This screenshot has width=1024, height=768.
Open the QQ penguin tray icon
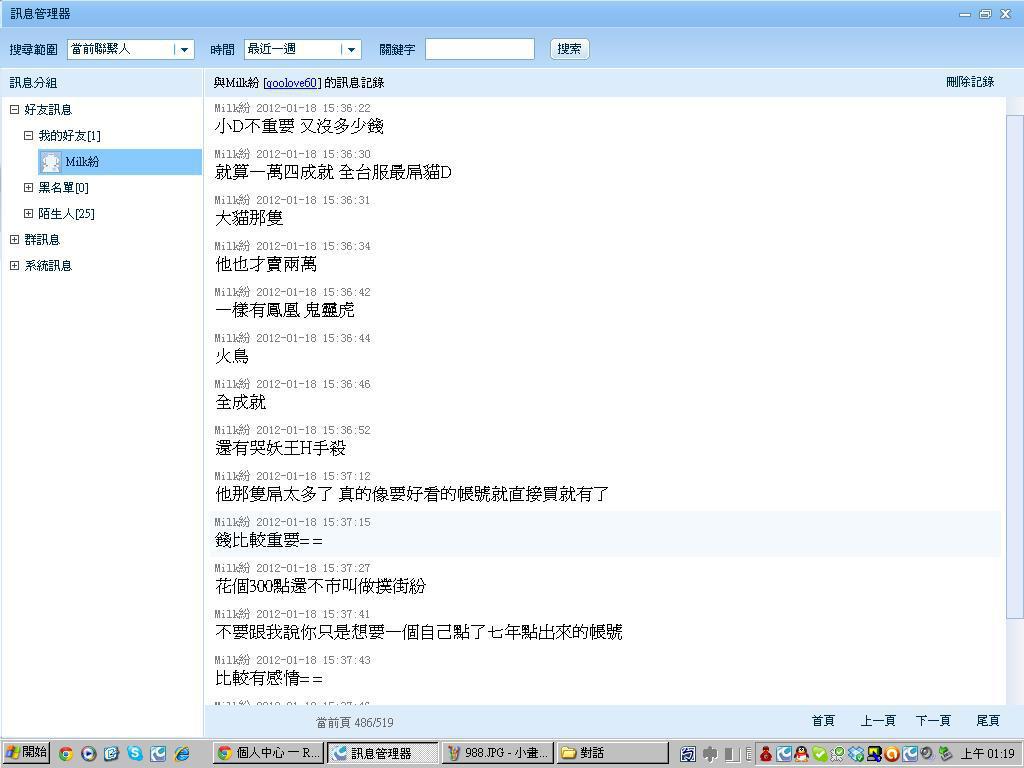802,754
